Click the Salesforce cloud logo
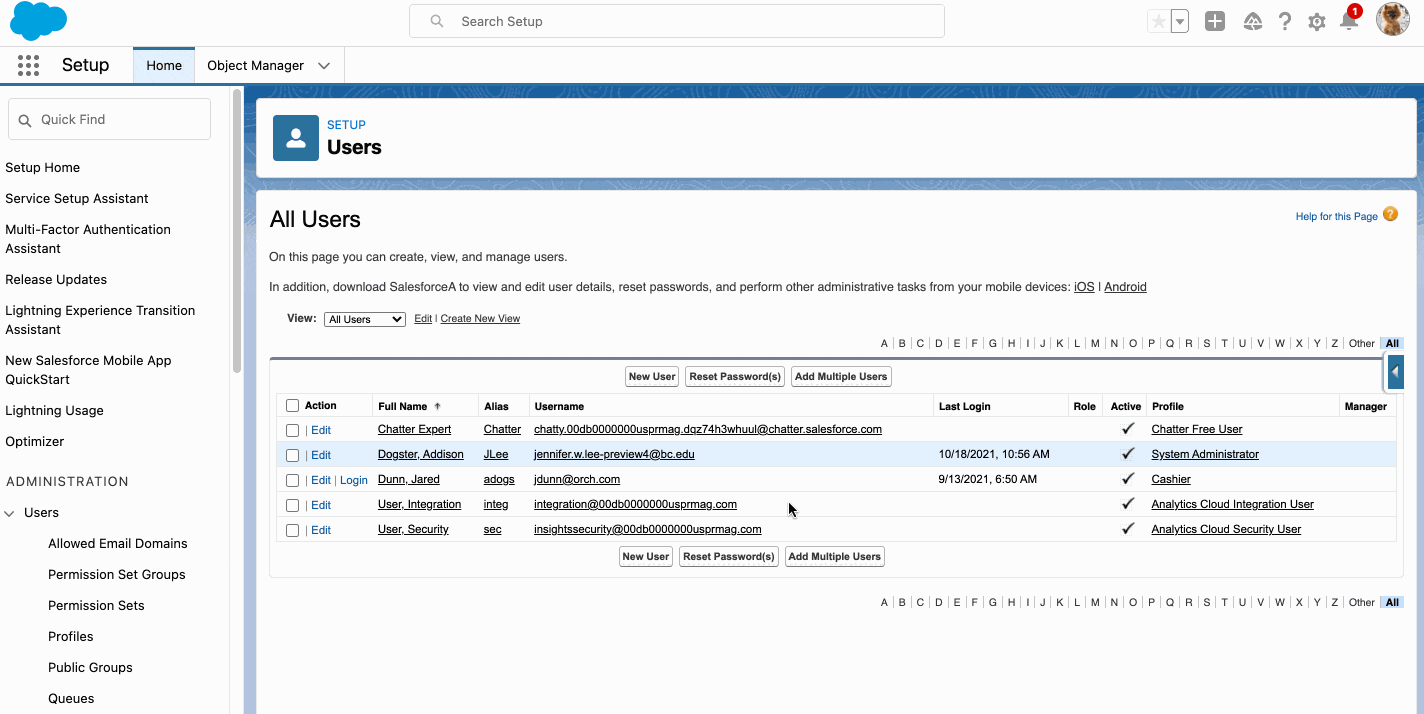This screenshot has height=714, width=1424. point(38,21)
